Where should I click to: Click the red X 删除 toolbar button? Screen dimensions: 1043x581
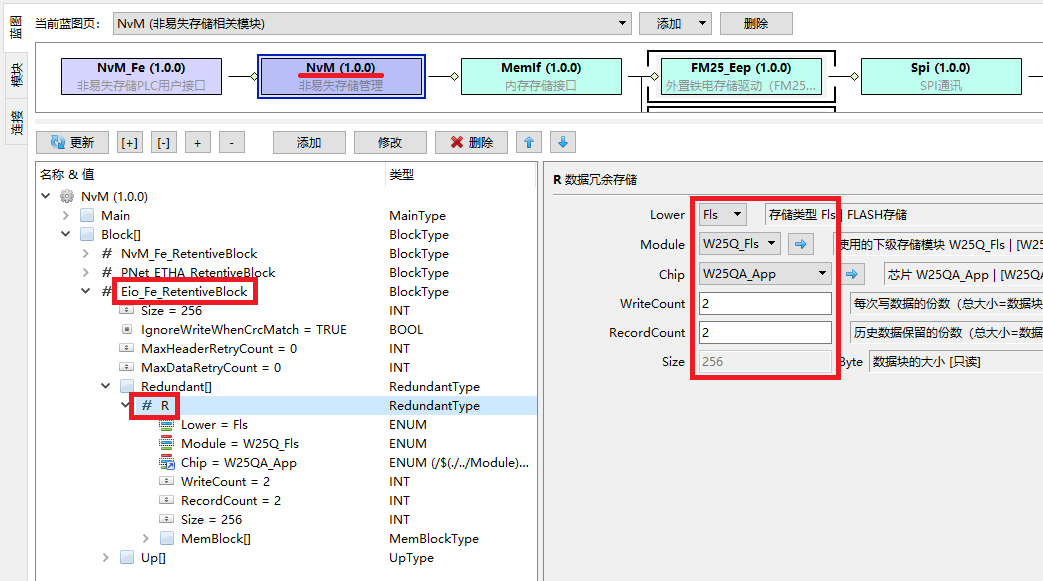471,143
